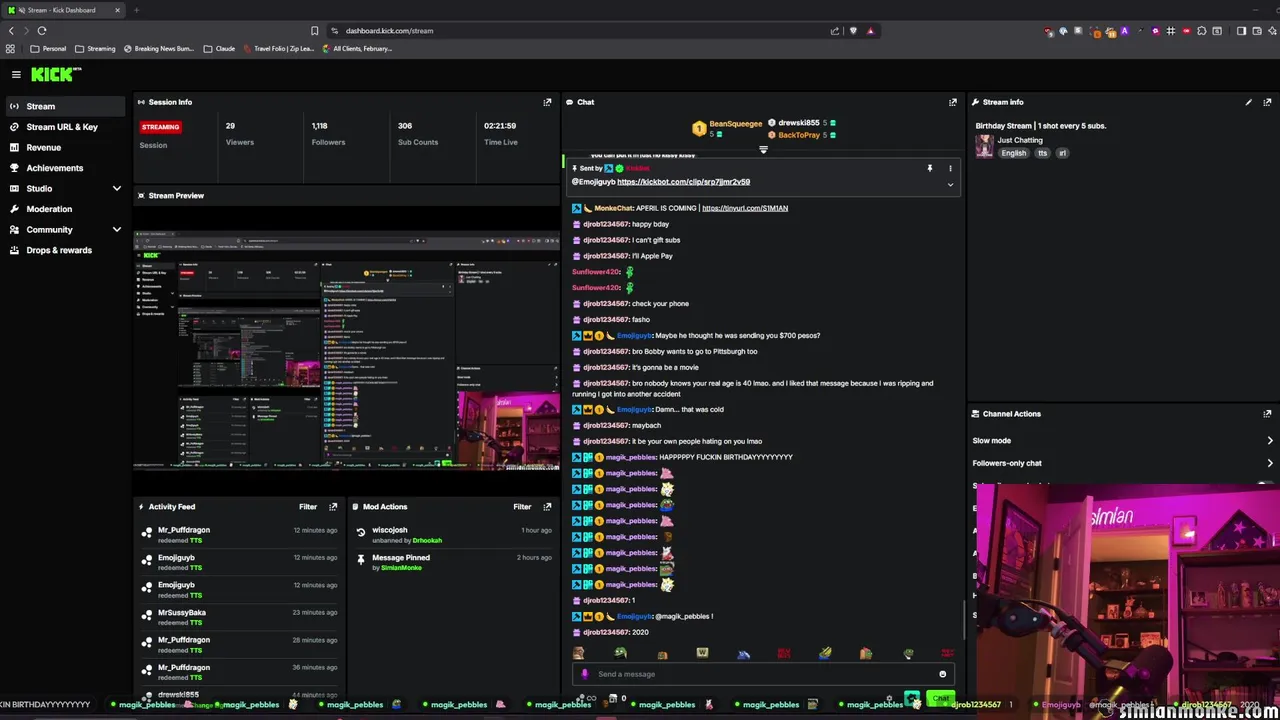This screenshot has height=720, width=1280.
Task: Toggle the chat leaderboard collapse handle
Action: 763,150
